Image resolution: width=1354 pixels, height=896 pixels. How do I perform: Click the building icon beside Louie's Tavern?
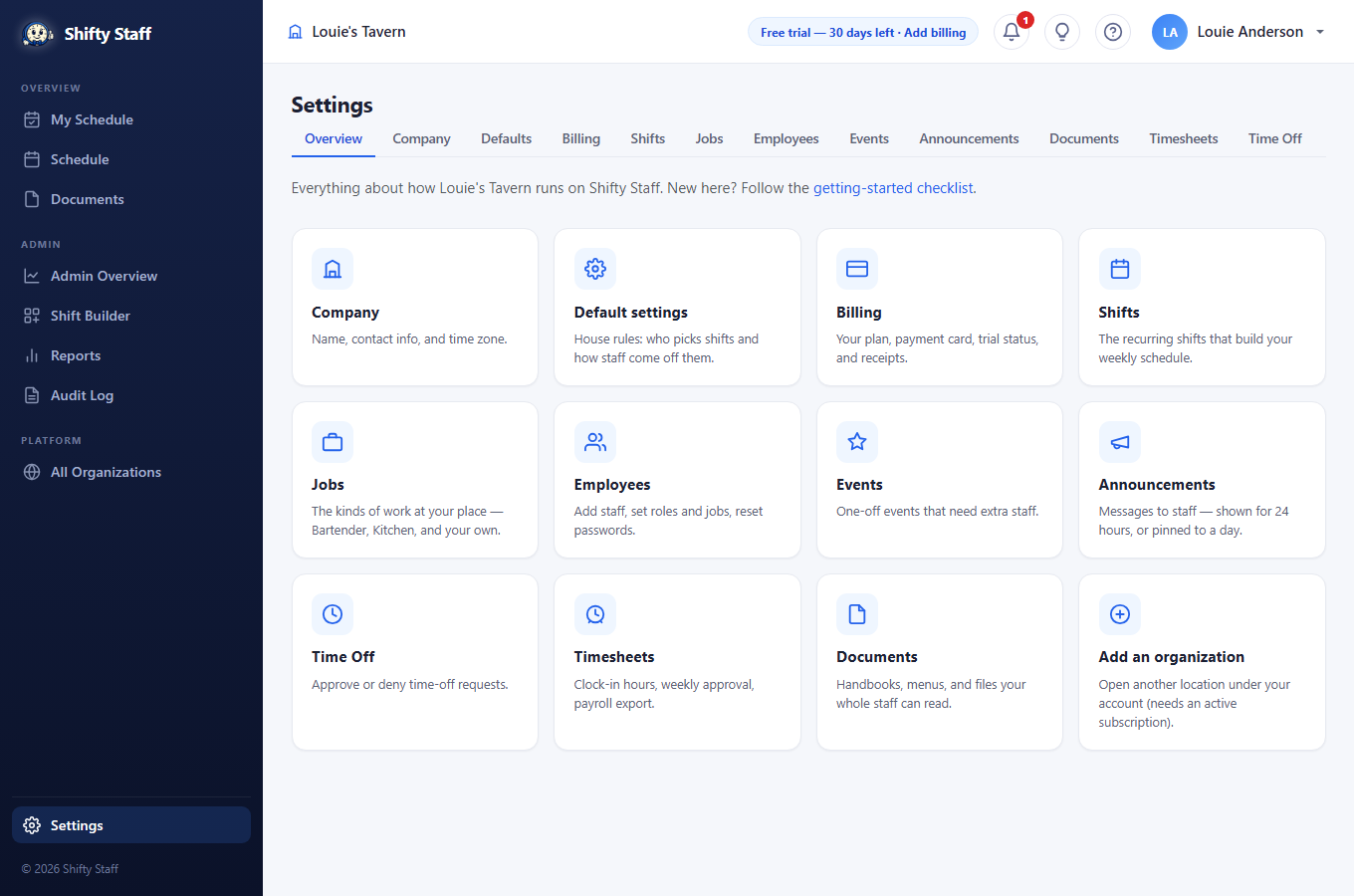click(x=295, y=32)
